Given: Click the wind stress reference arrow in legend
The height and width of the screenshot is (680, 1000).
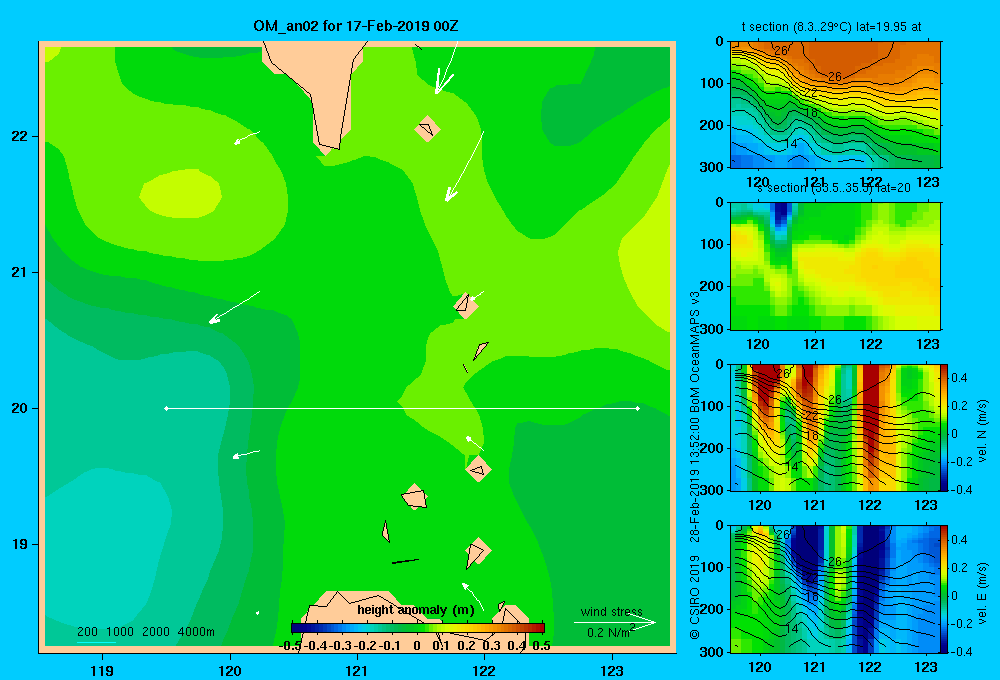Looking at the screenshot, I should click(615, 623).
